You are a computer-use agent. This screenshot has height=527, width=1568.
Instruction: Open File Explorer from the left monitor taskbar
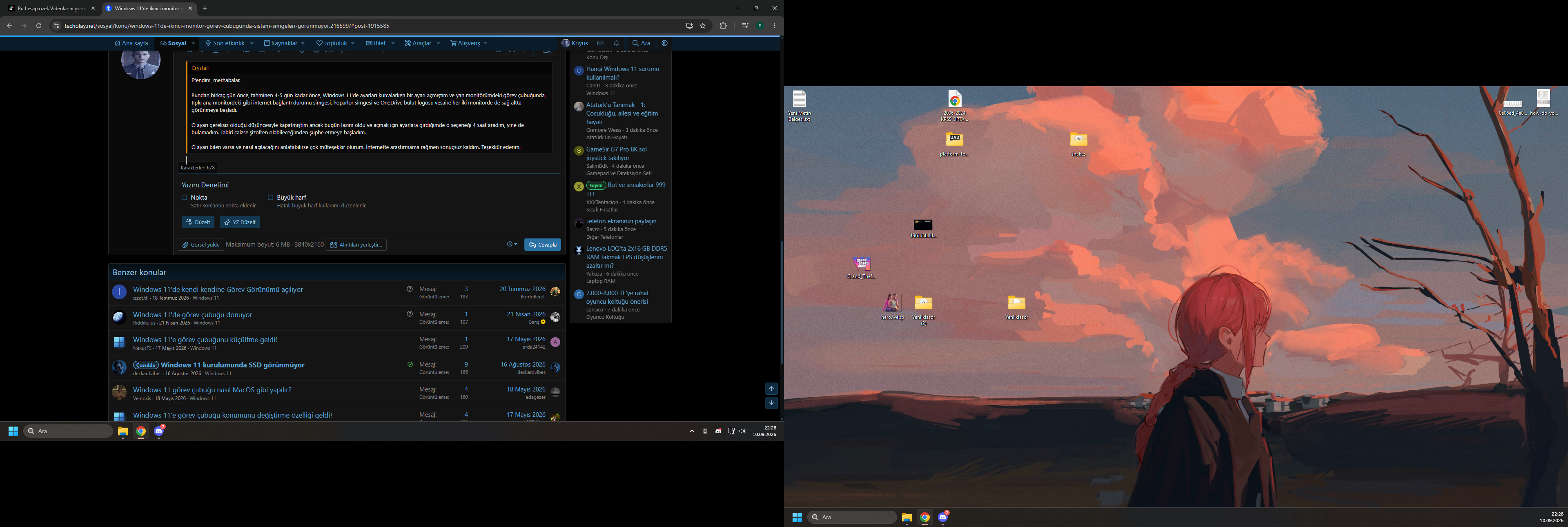point(122,431)
